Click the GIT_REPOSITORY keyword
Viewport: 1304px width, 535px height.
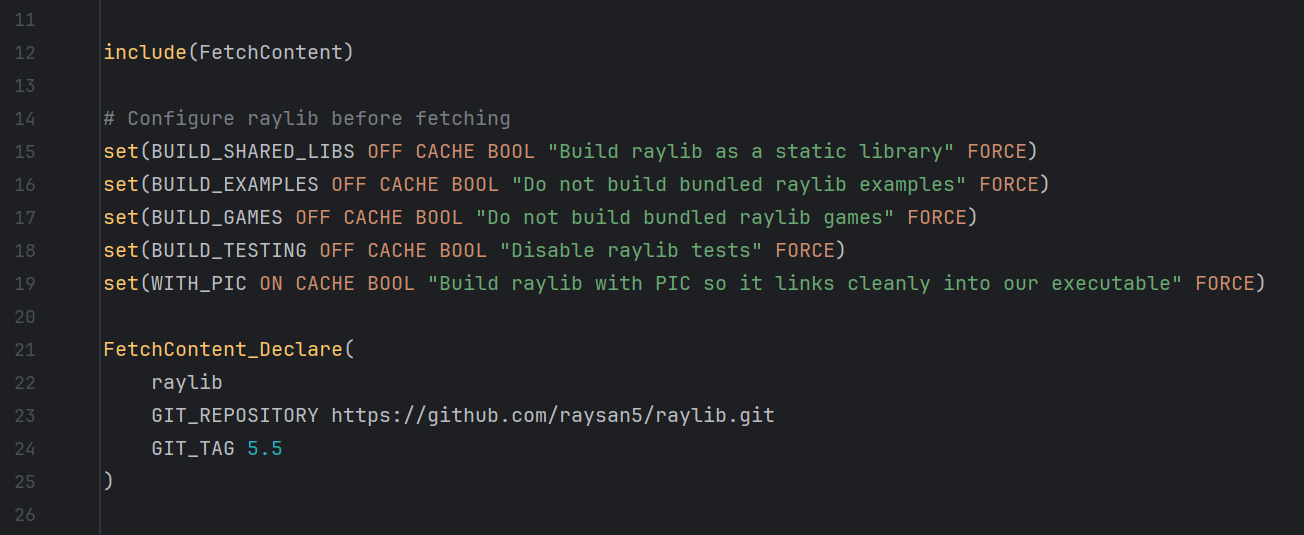(x=235, y=415)
